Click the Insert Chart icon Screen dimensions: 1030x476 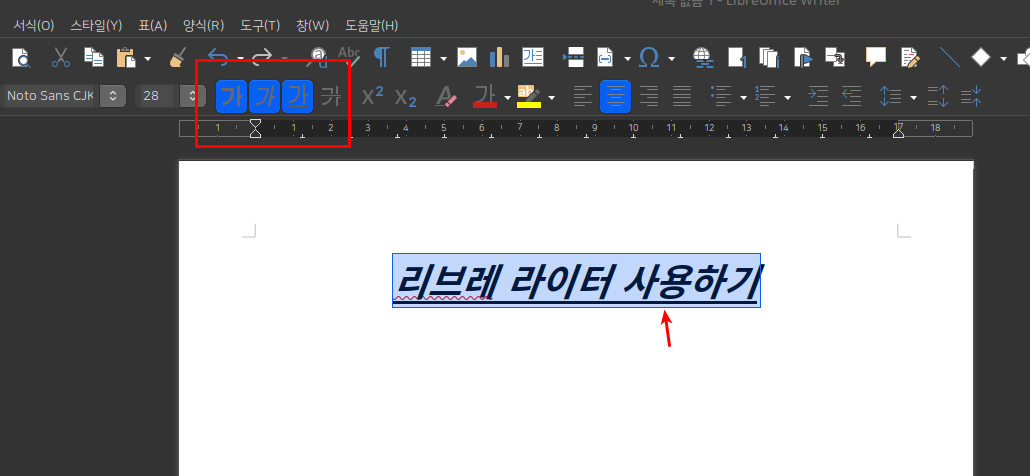(x=499, y=57)
